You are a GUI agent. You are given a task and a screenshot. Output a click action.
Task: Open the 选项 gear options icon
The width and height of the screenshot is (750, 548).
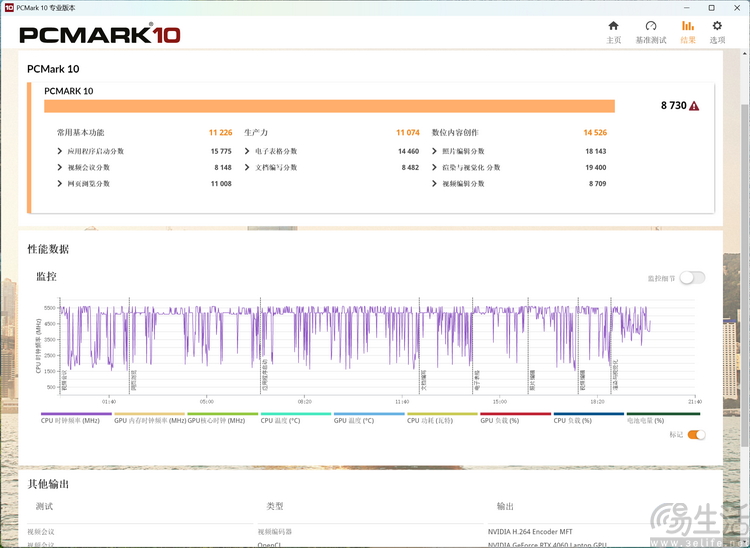pos(717,26)
